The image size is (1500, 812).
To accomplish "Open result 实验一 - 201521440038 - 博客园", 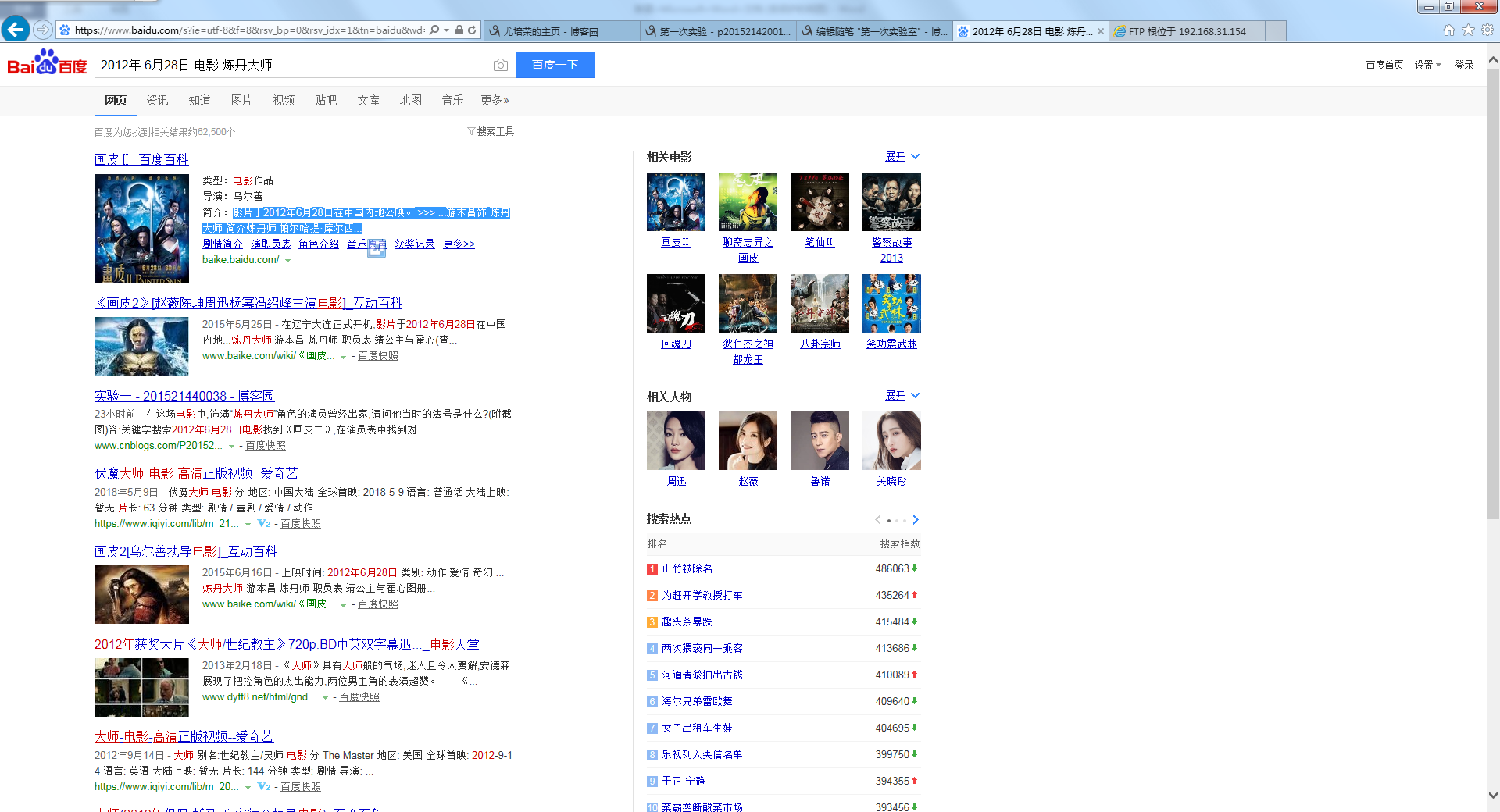I will [184, 396].
